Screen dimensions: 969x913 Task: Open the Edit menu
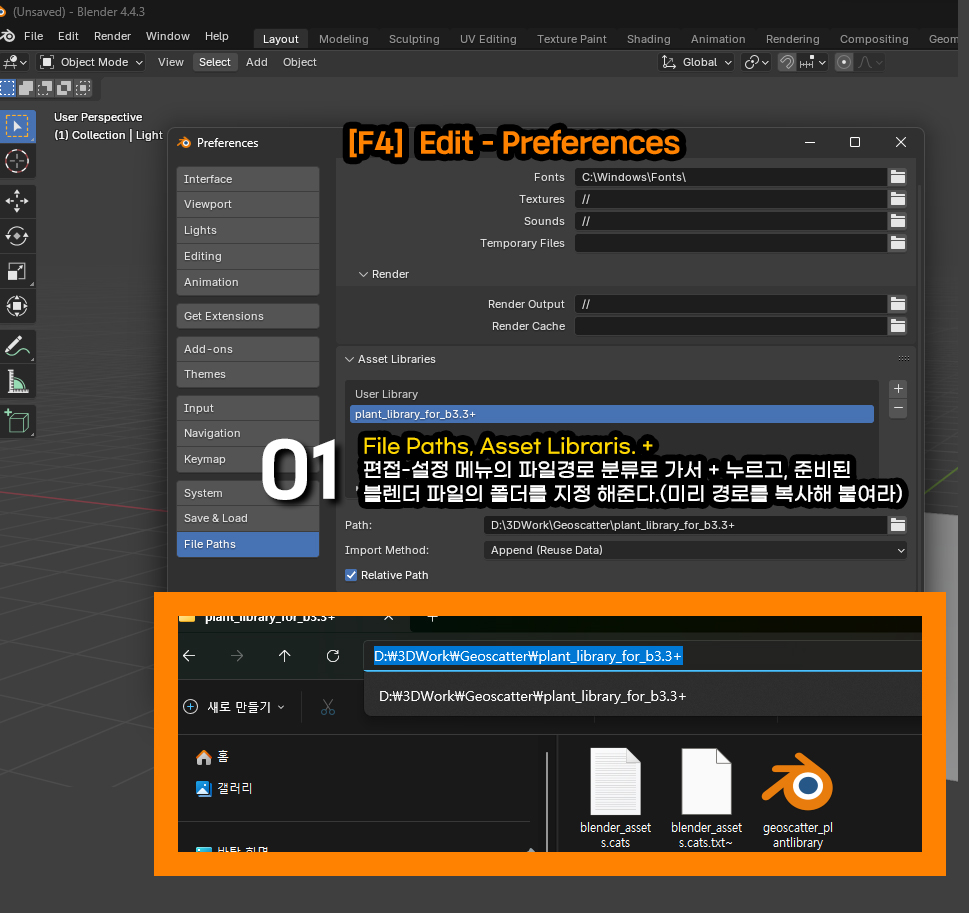pyautogui.click(x=68, y=36)
